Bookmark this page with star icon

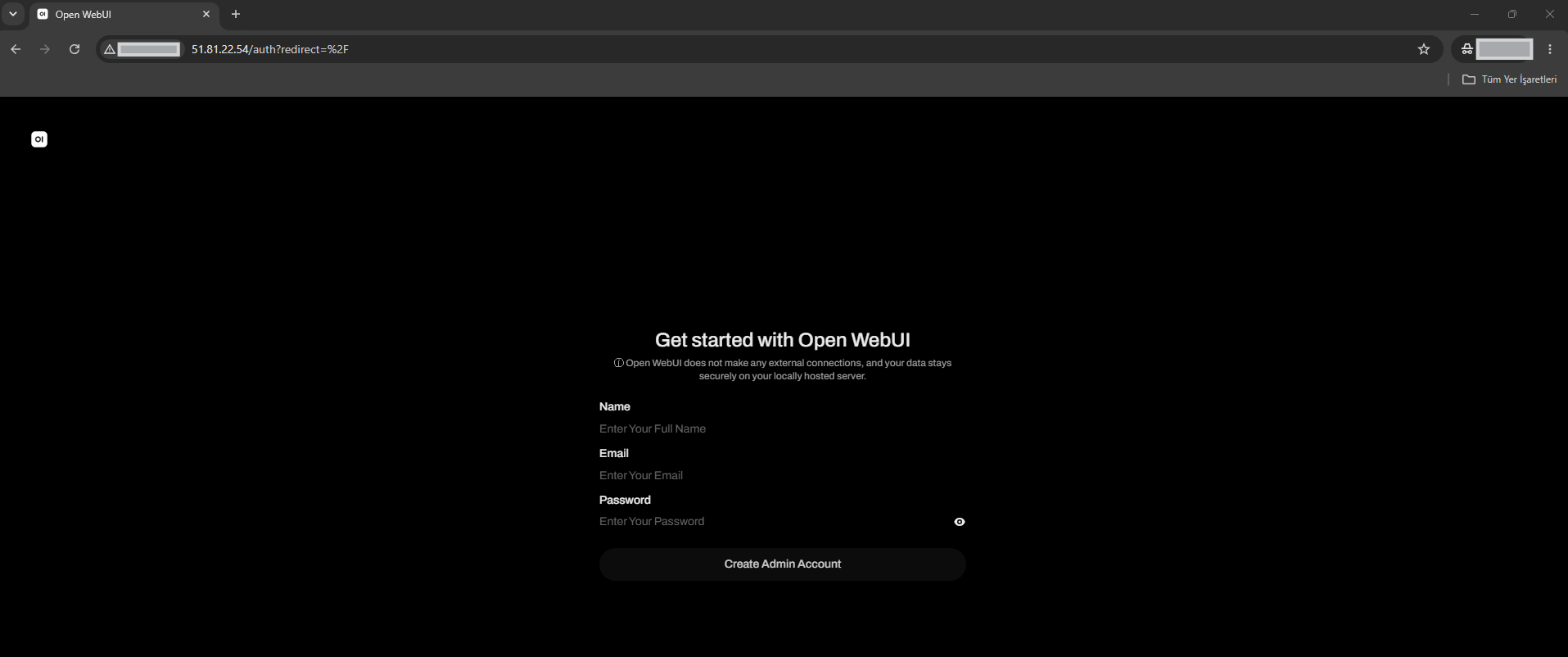[1424, 49]
